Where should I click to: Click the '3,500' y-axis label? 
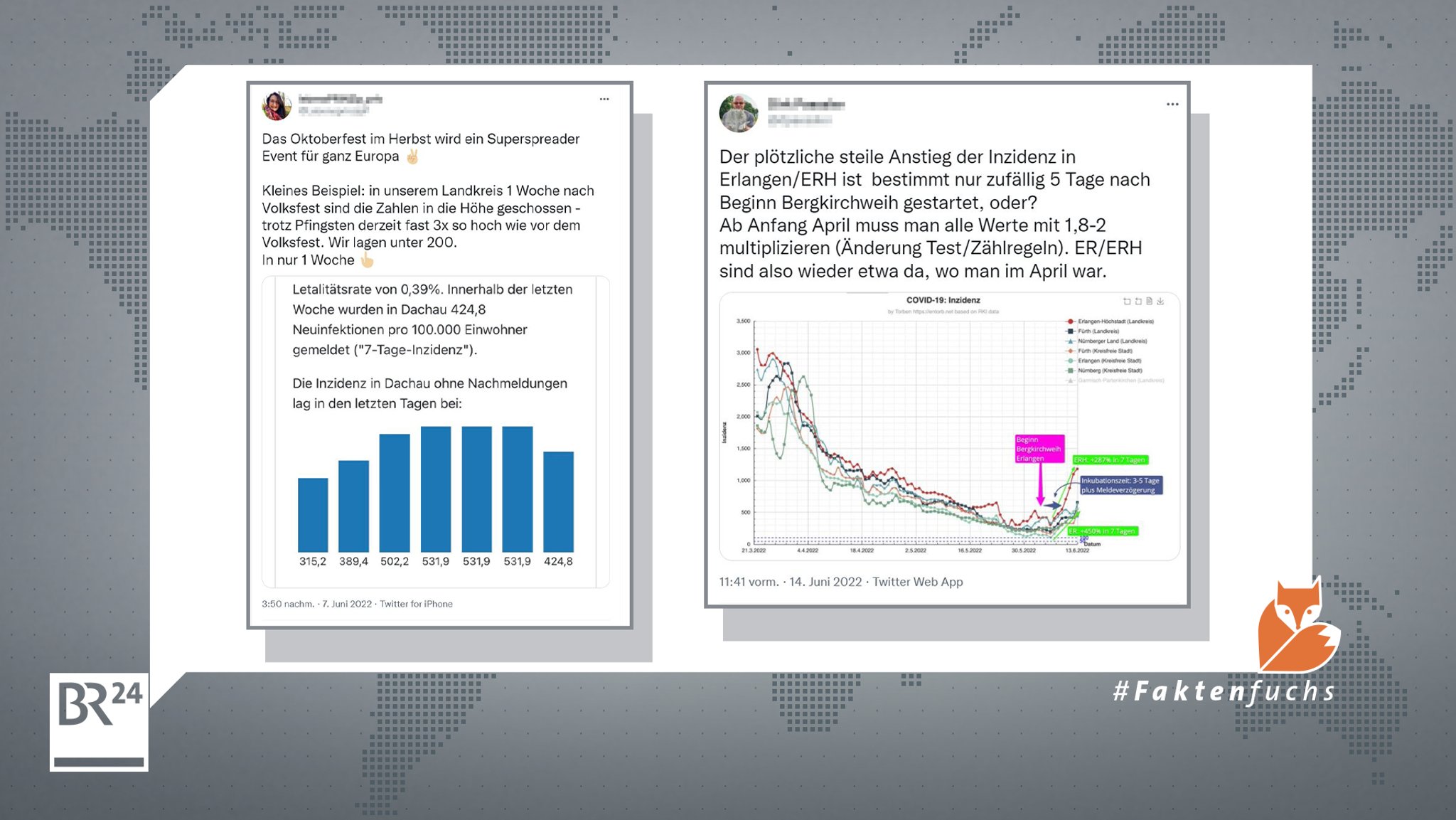743,321
